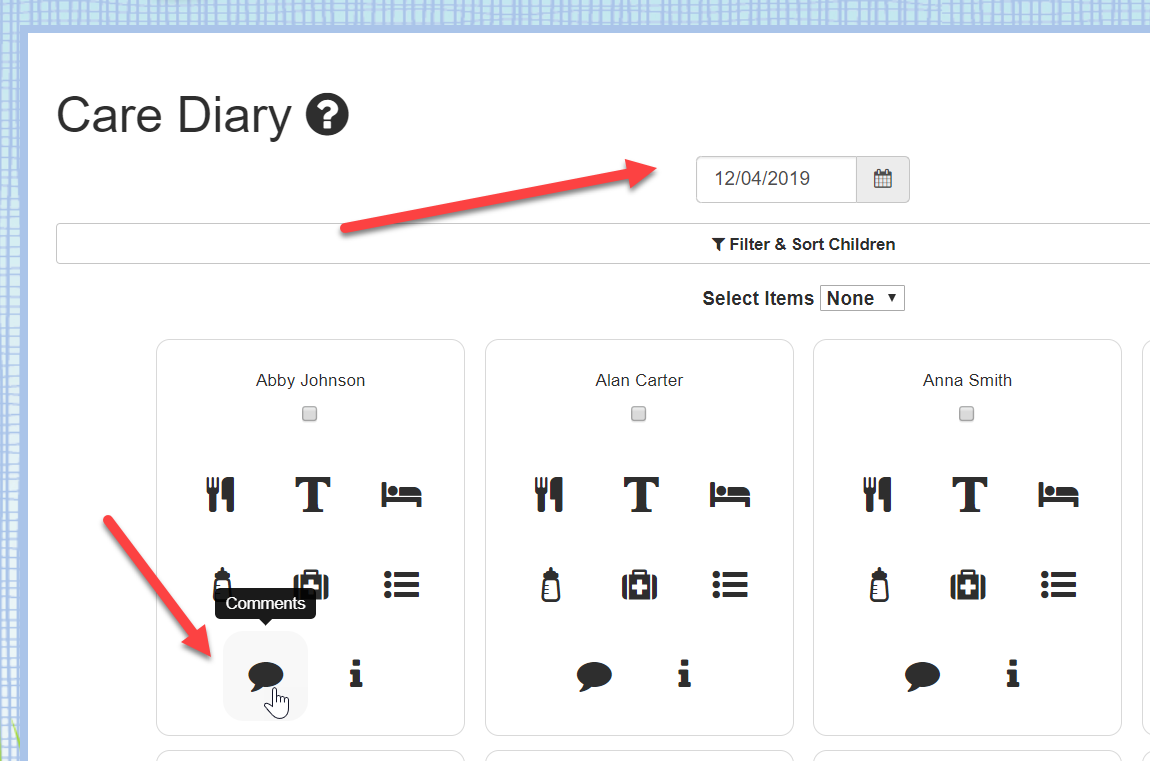Click the Anna Smith name heading
The width and height of the screenshot is (1150, 761).
pyautogui.click(x=967, y=380)
